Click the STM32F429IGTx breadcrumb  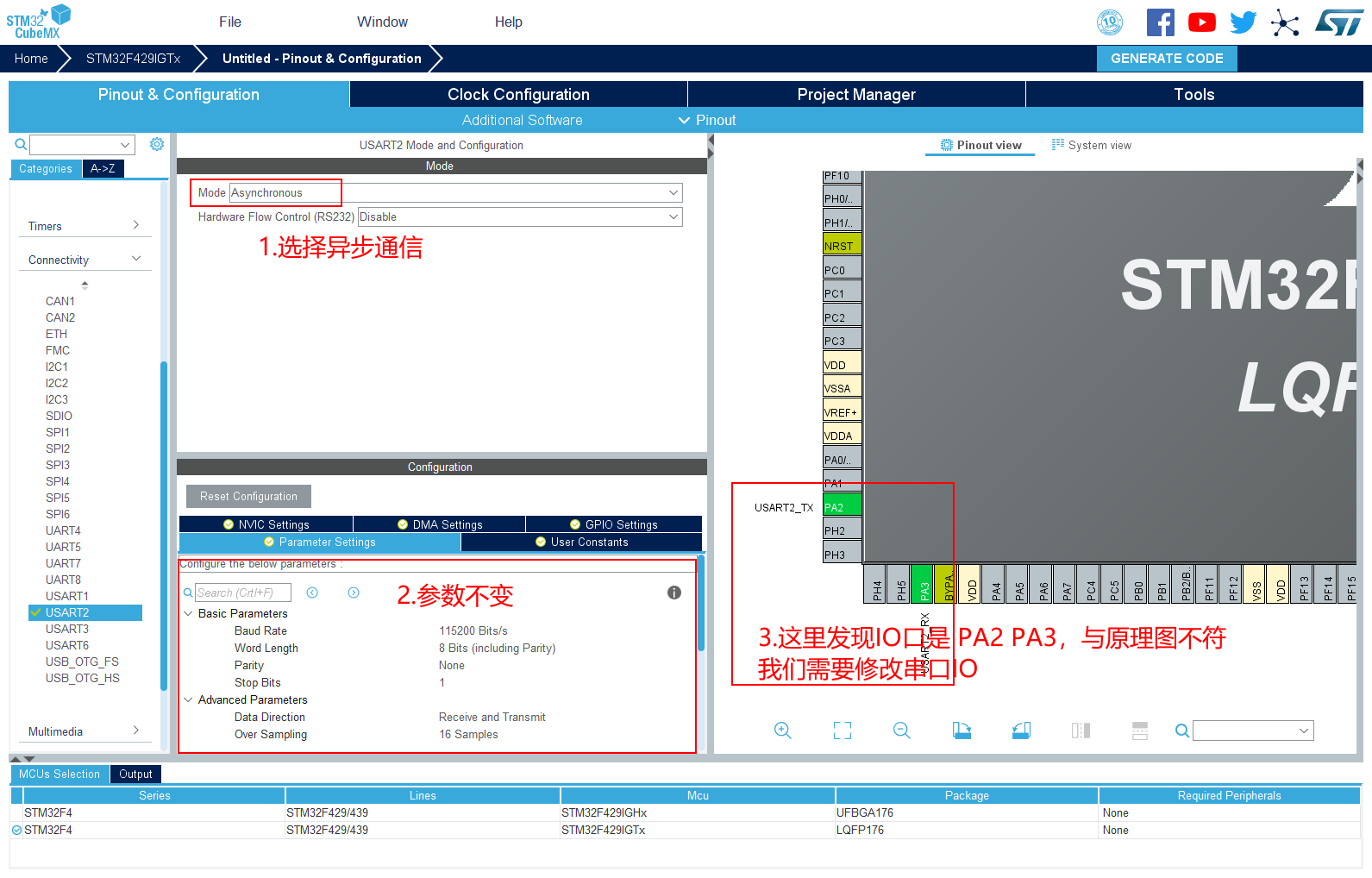click(x=133, y=59)
